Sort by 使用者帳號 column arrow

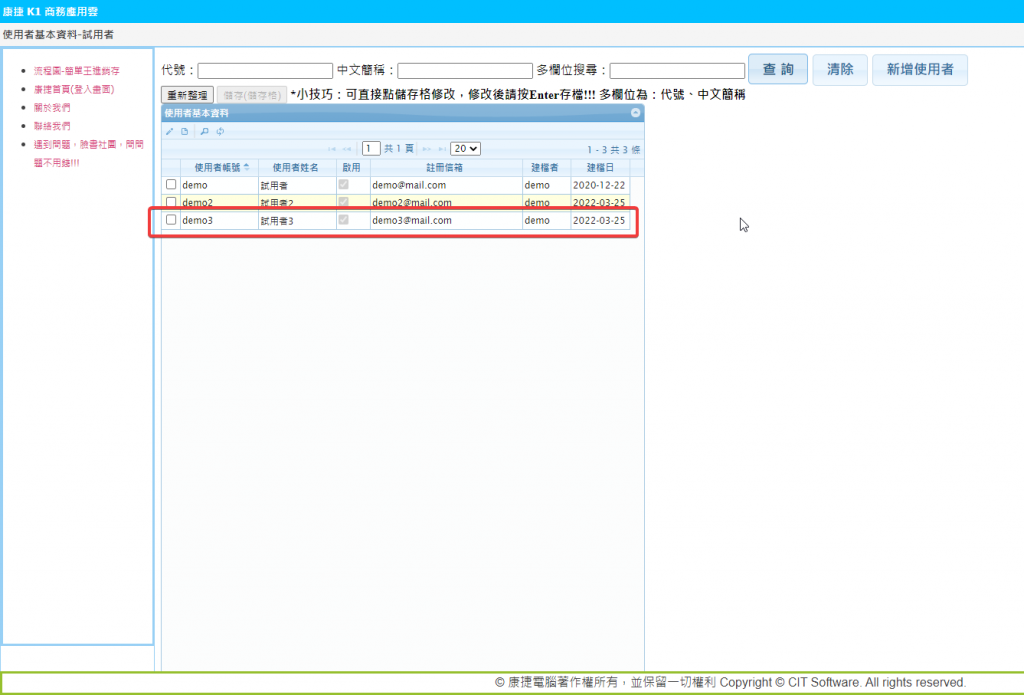point(247,167)
